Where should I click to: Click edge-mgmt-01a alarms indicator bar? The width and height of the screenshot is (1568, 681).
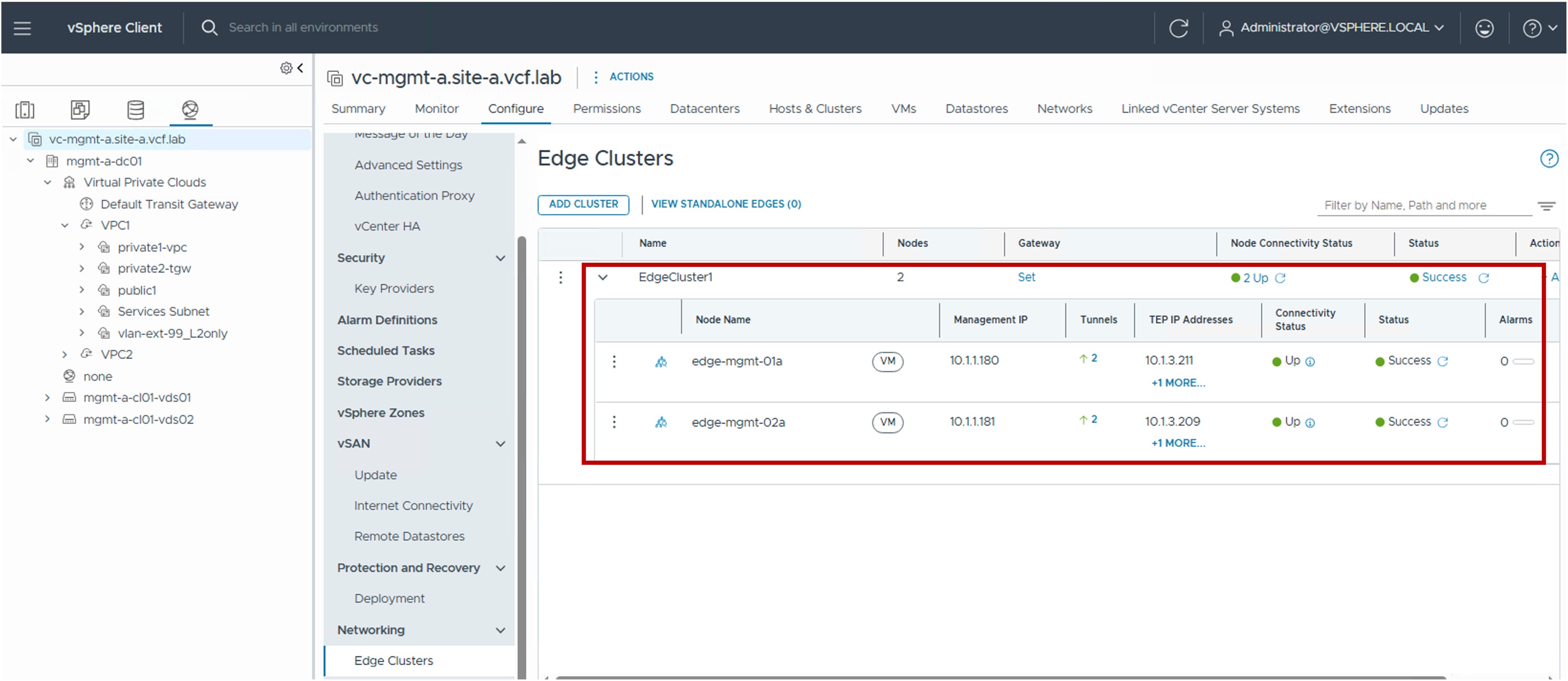[x=1523, y=362]
